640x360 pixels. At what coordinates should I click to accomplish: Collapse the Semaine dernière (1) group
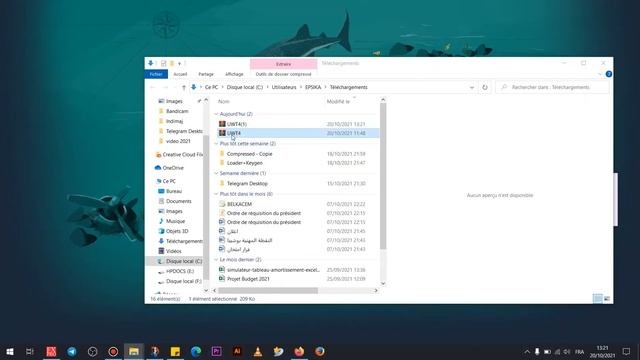[216, 173]
